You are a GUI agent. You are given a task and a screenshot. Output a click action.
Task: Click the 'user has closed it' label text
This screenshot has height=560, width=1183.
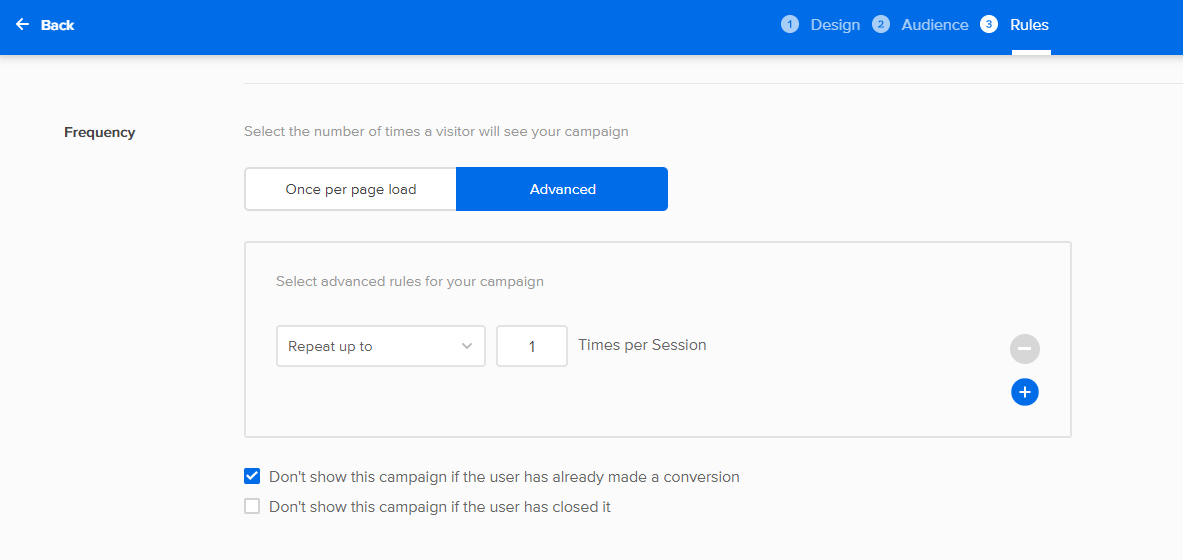pyautogui.click(x=440, y=507)
